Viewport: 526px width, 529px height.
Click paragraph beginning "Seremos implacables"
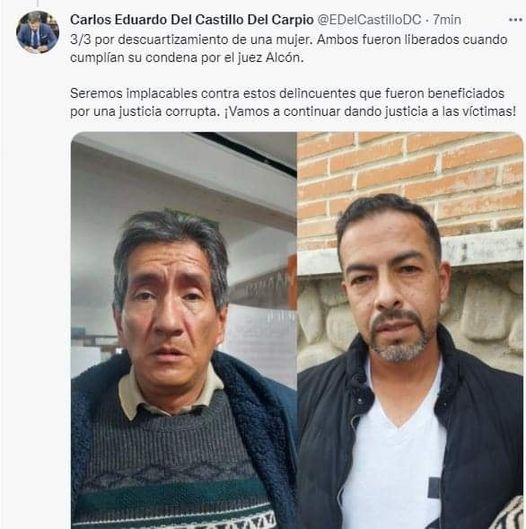[293, 102]
